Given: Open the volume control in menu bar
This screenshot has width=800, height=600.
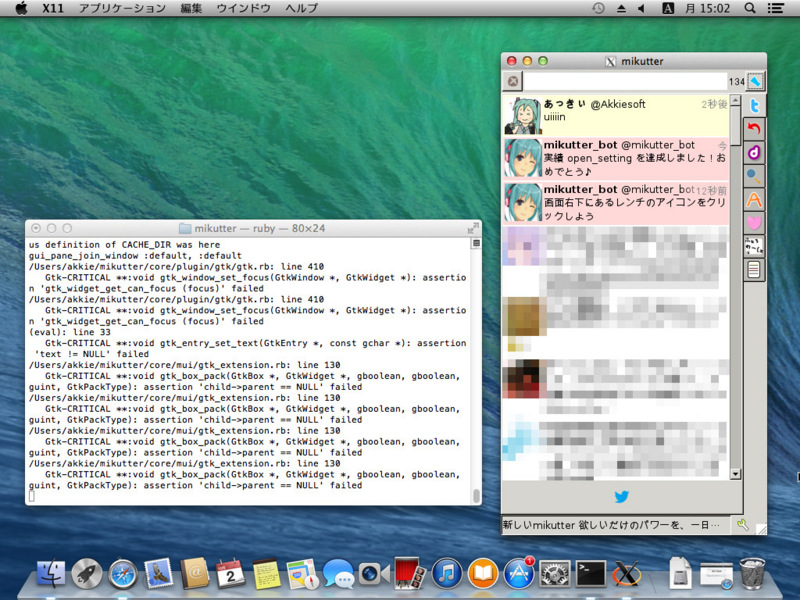Looking at the screenshot, I should point(642,8).
